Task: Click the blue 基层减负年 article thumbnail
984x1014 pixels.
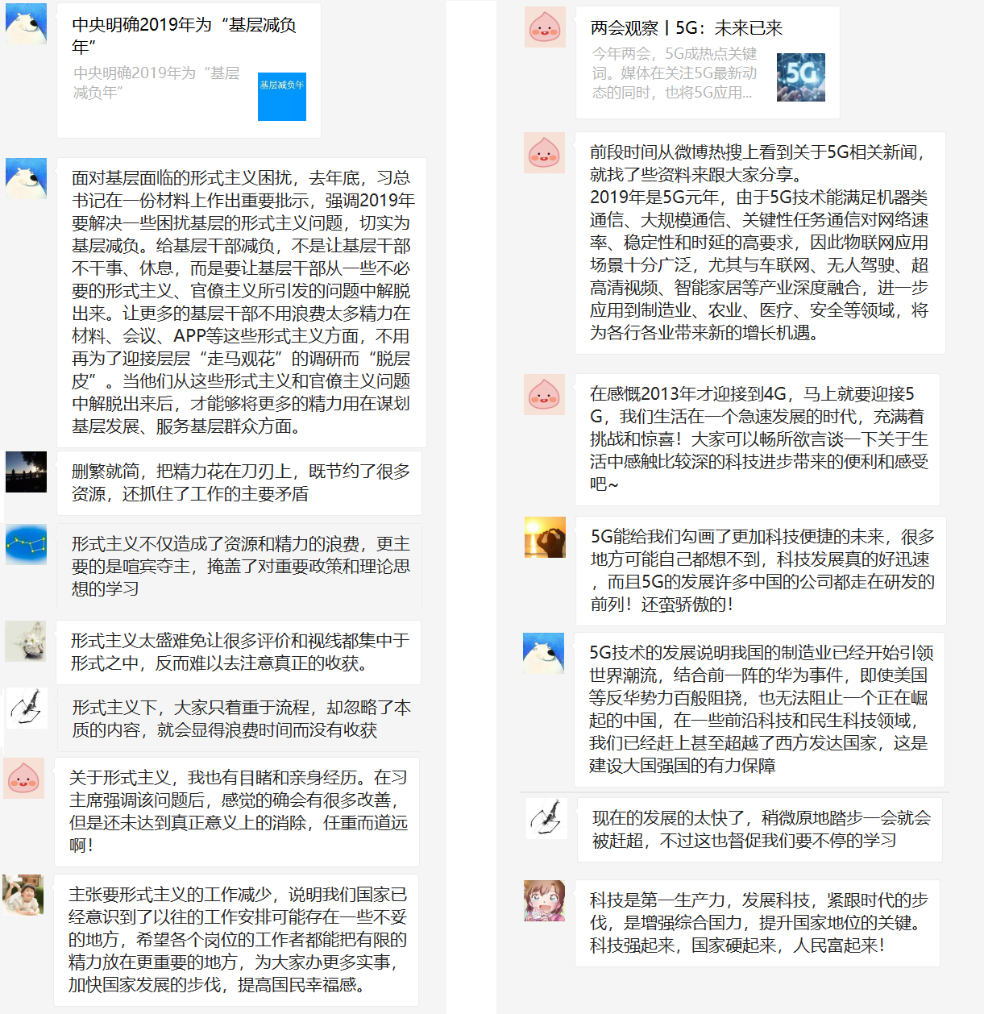Action: [x=281, y=96]
